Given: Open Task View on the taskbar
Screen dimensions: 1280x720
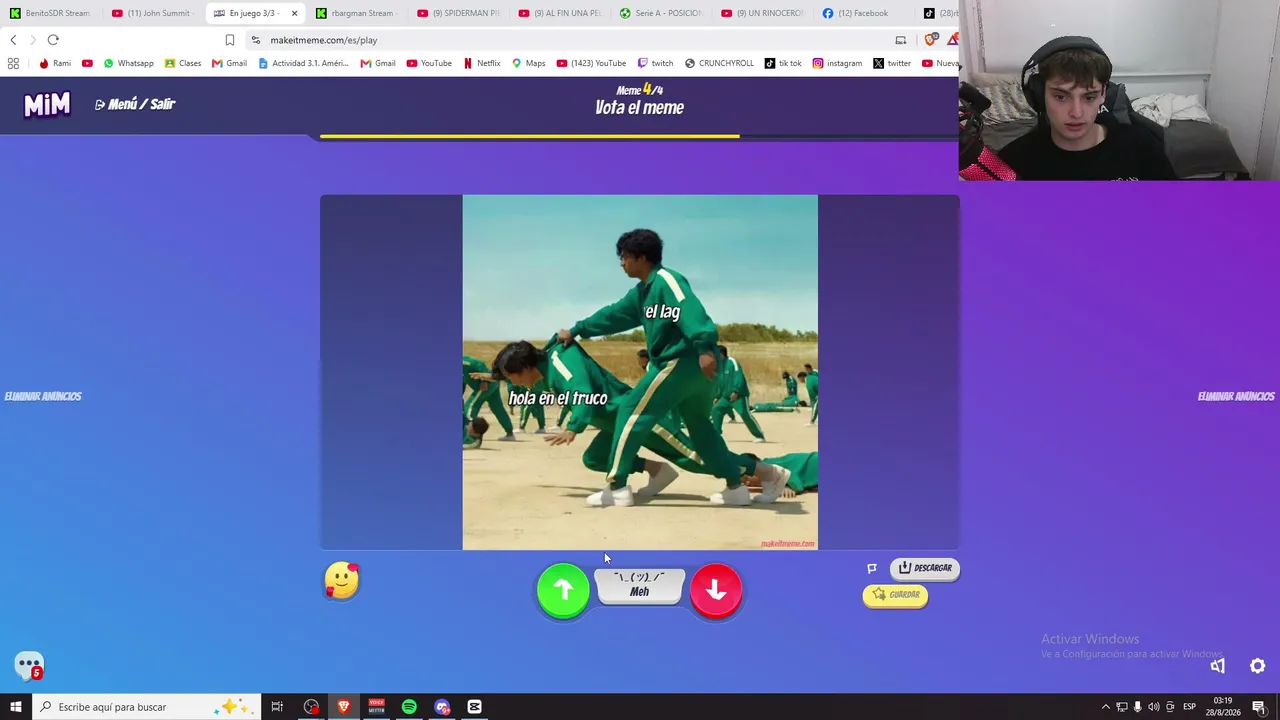Looking at the screenshot, I should (x=277, y=707).
